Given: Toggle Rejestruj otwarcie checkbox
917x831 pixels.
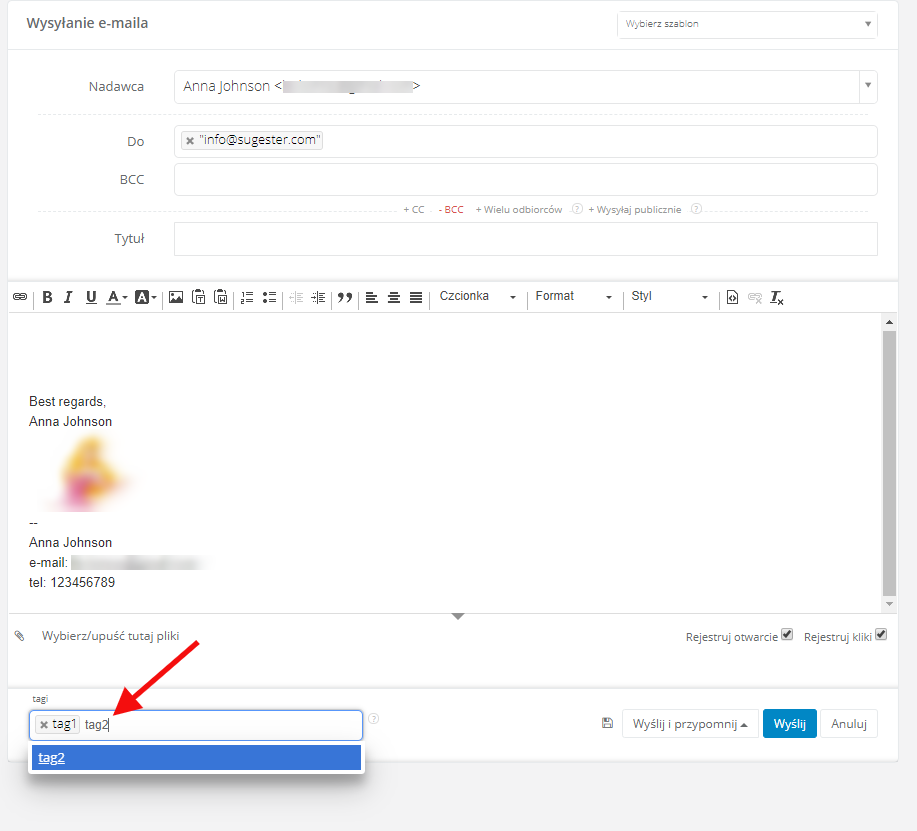Looking at the screenshot, I should click(787, 634).
